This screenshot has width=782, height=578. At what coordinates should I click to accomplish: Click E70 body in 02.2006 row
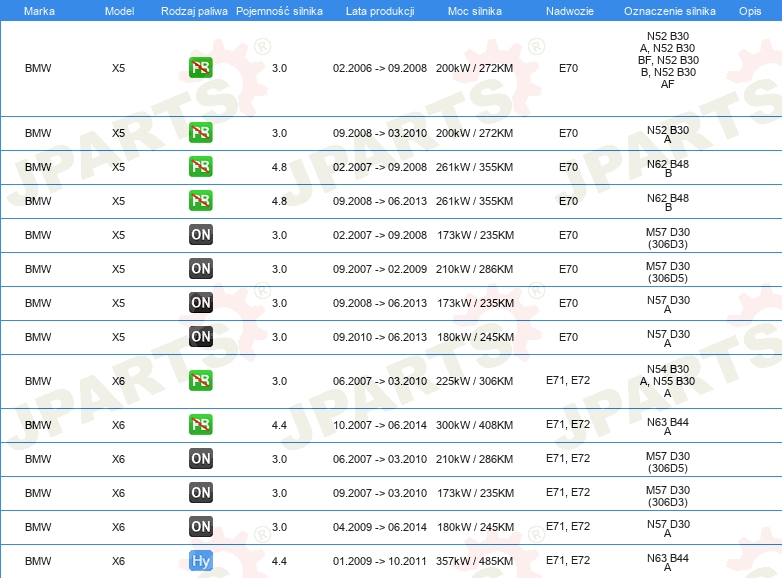click(568, 68)
